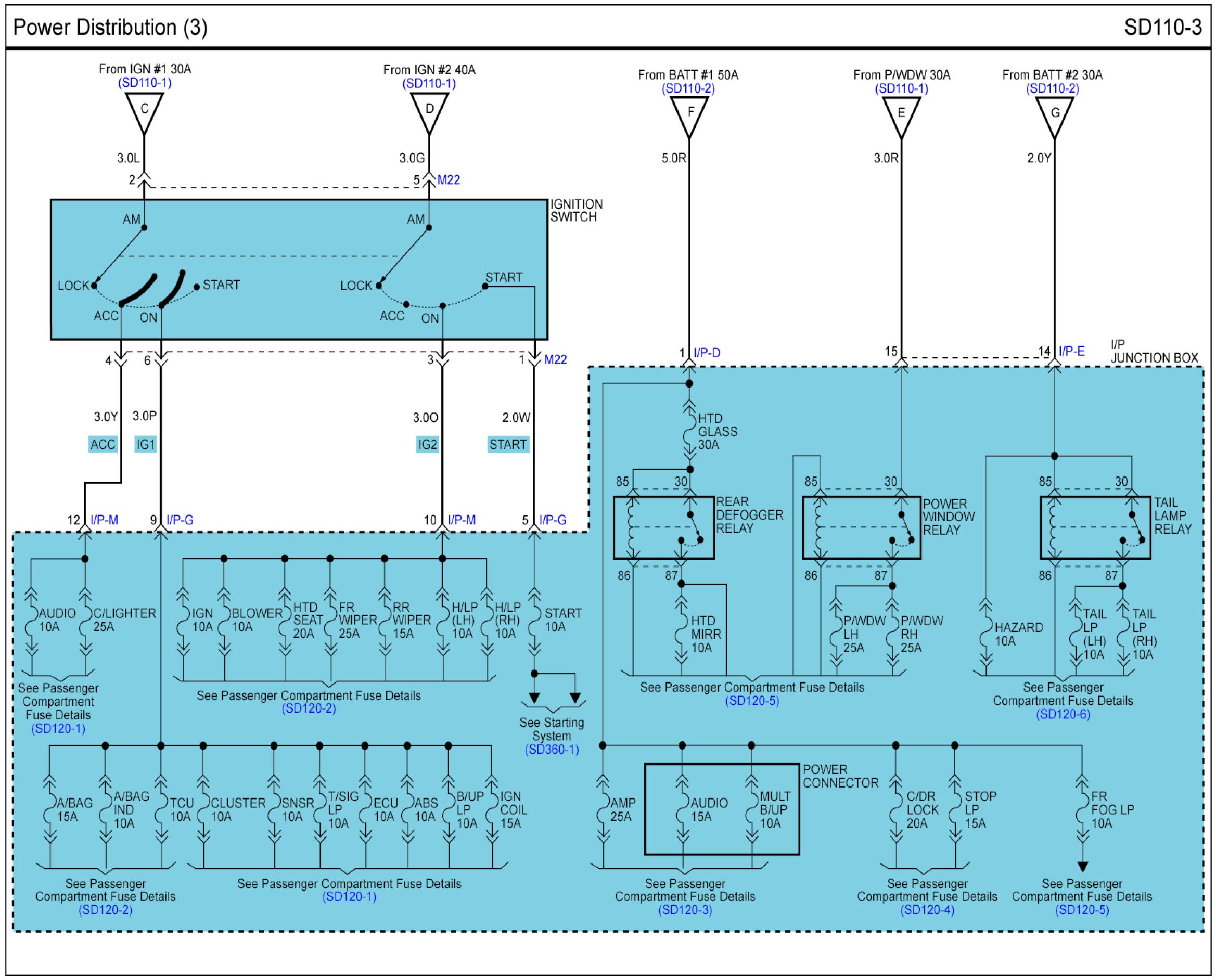Click the Rear Defogger Relay box
The height and width of the screenshot is (980, 1216).
[x=663, y=528]
